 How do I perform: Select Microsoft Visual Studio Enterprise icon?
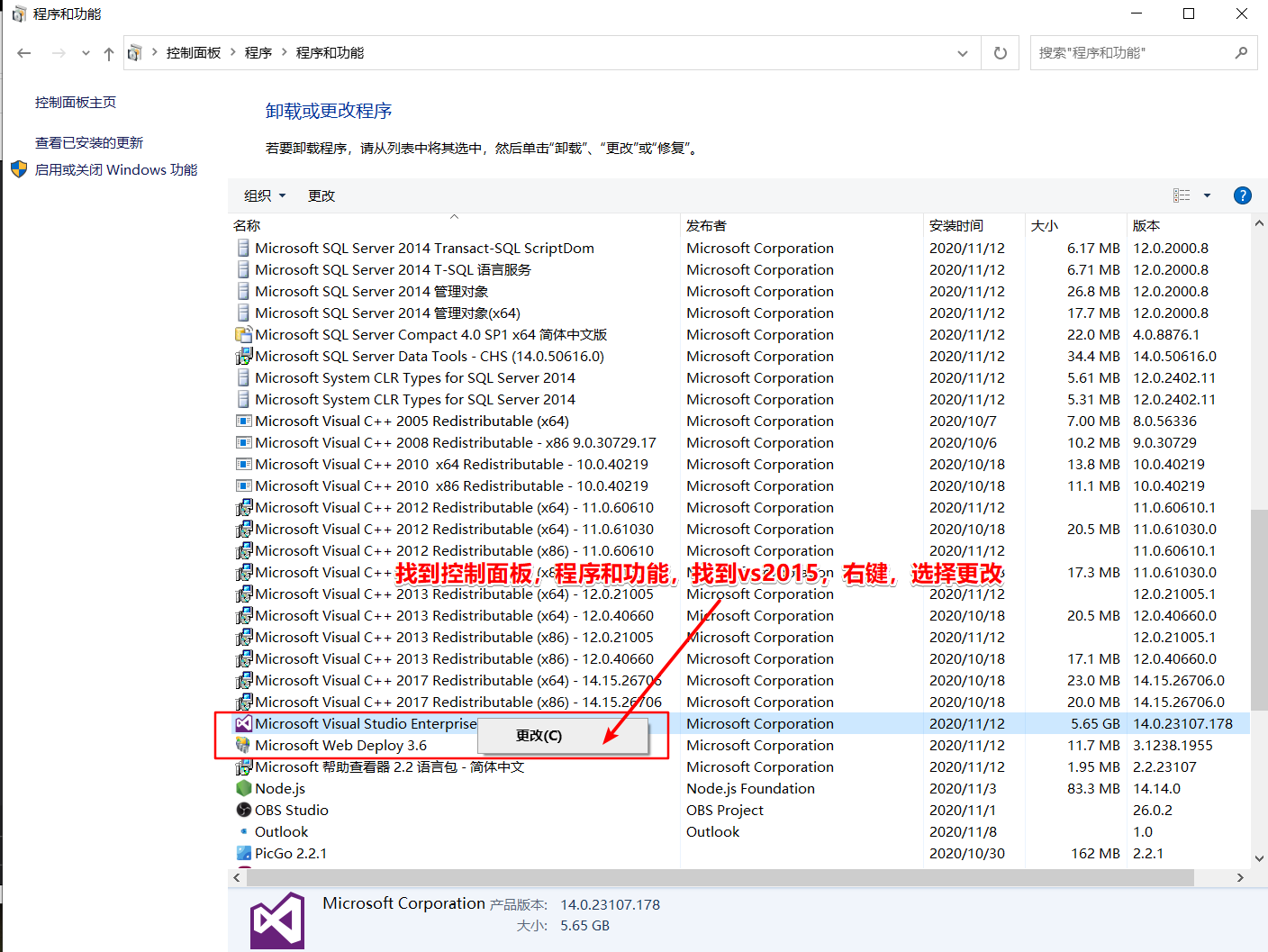(x=243, y=724)
